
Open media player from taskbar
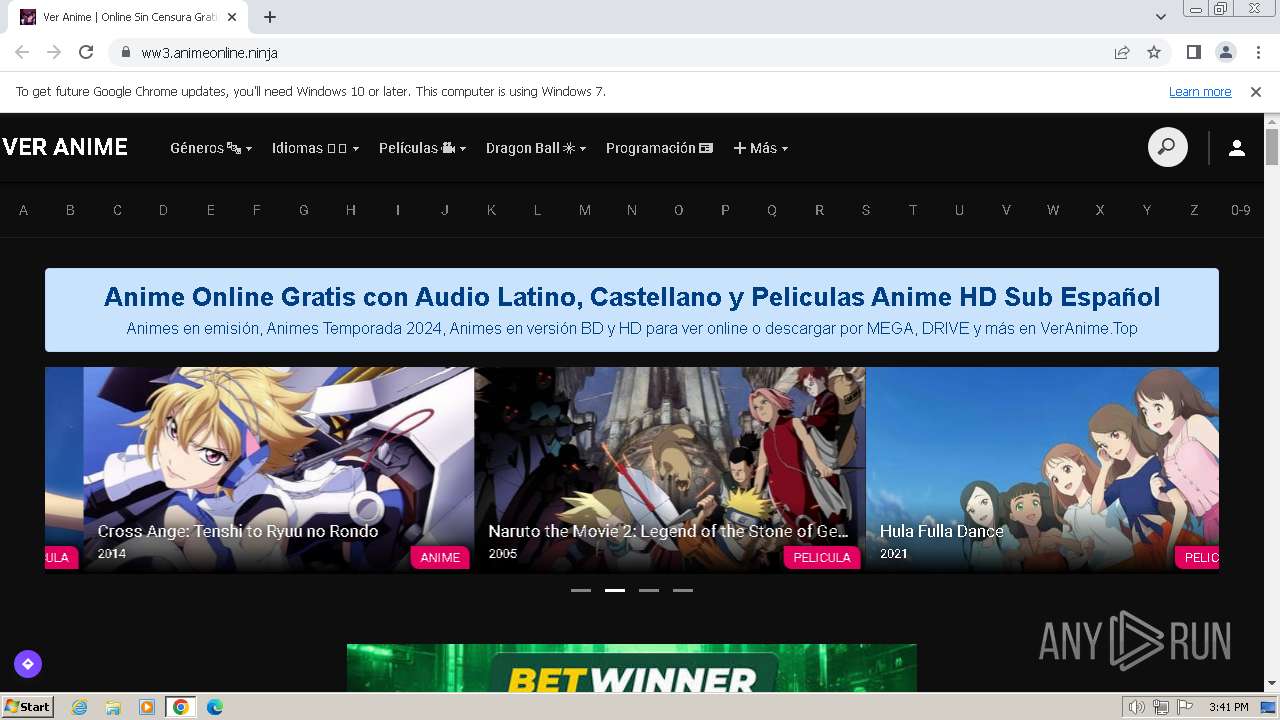point(147,707)
